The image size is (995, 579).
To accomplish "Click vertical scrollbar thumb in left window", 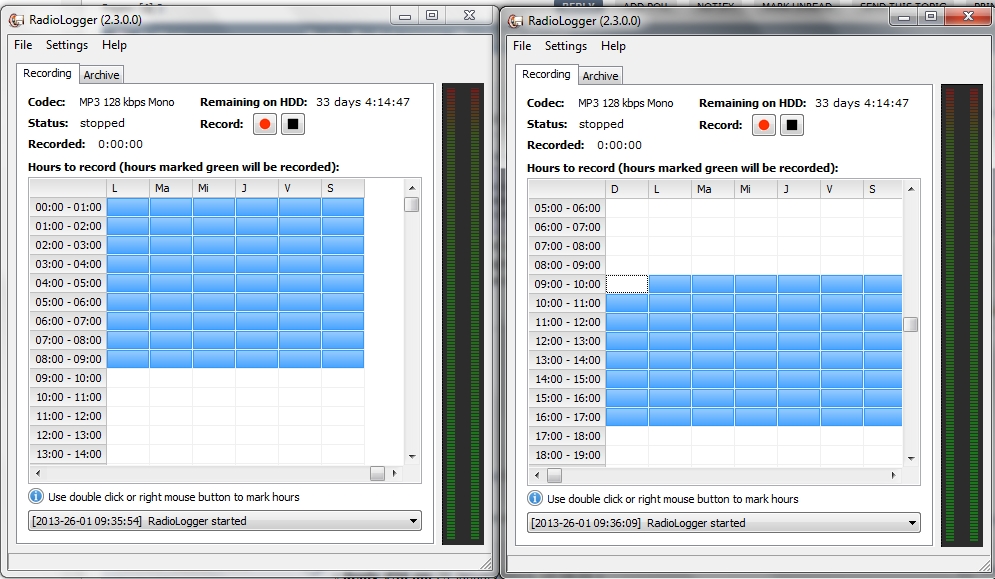I will tap(412, 204).
